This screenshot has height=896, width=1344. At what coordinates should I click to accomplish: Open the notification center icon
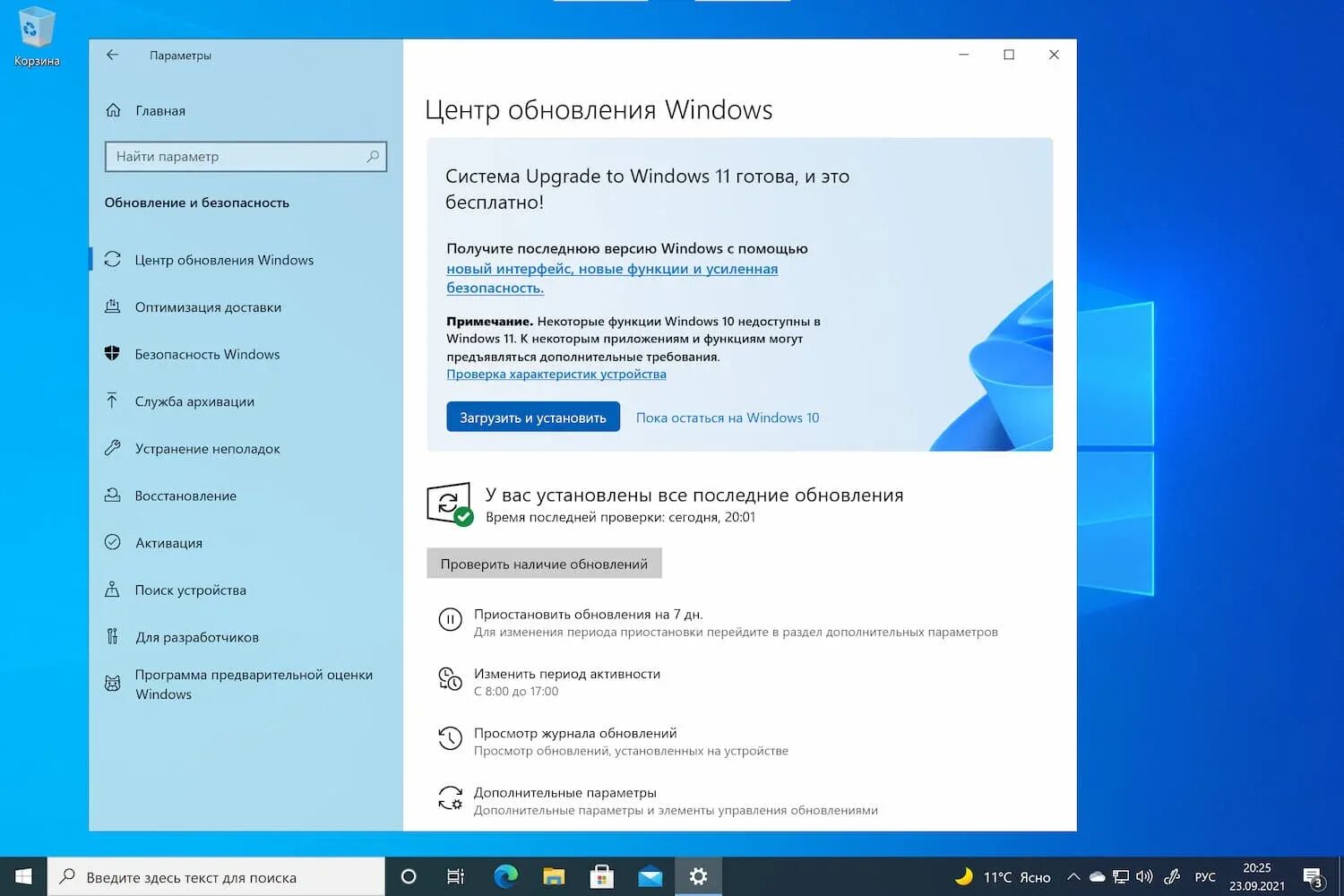pyautogui.click(x=1314, y=876)
